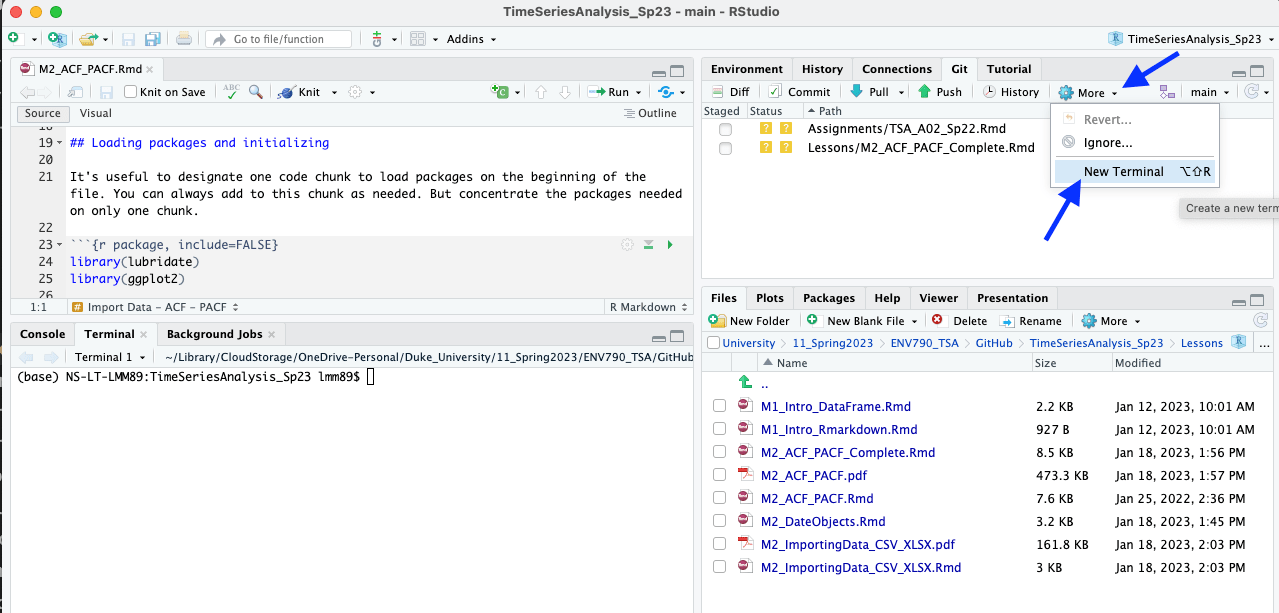Close the M2_ACF_PACF.Rmd editor tab
1279x613 pixels.
coord(150,70)
